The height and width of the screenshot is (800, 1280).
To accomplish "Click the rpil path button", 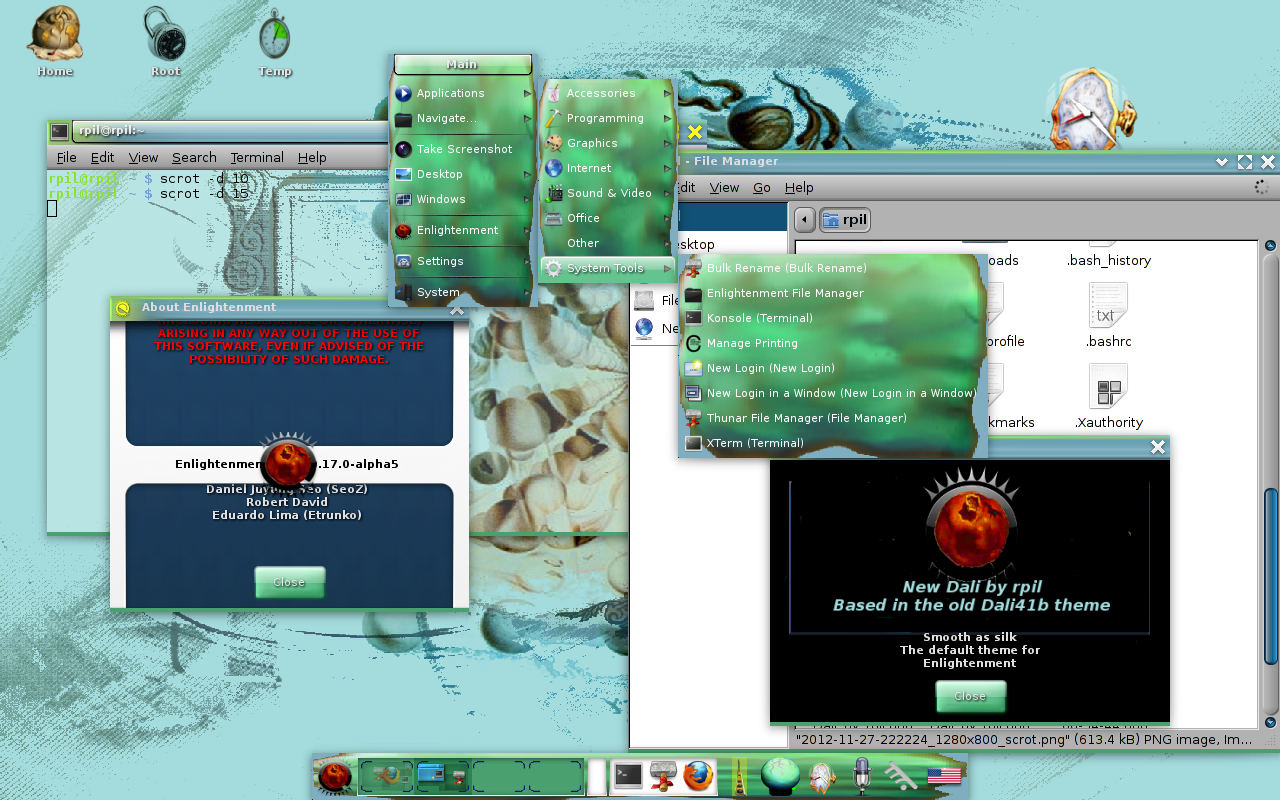I will (x=844, y=219).
